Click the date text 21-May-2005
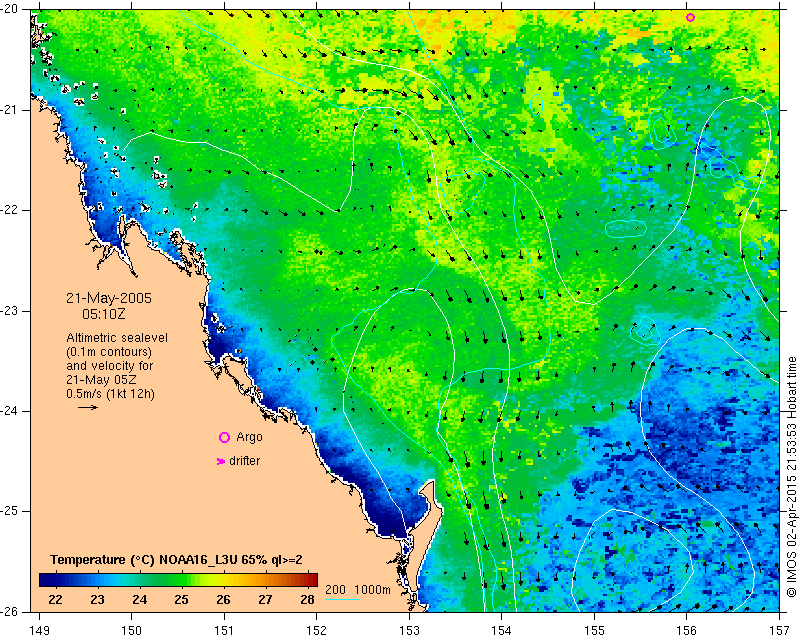This screenshot has width=800, height=640. pos(109,298)
